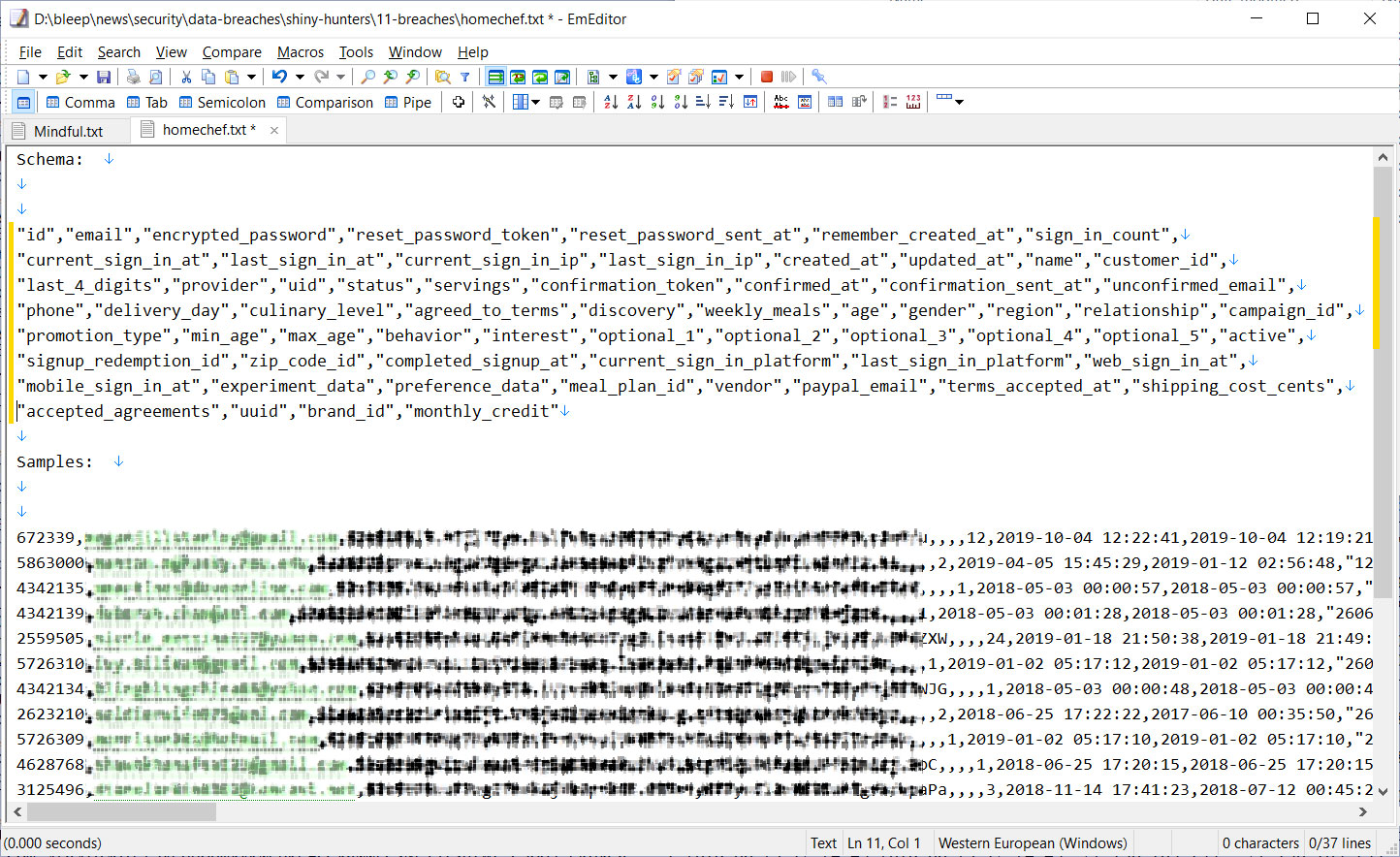This screenshot has width=1400, height=857.
Task: Click the Paste icon in the toolbar
Action: coord(231,77)
